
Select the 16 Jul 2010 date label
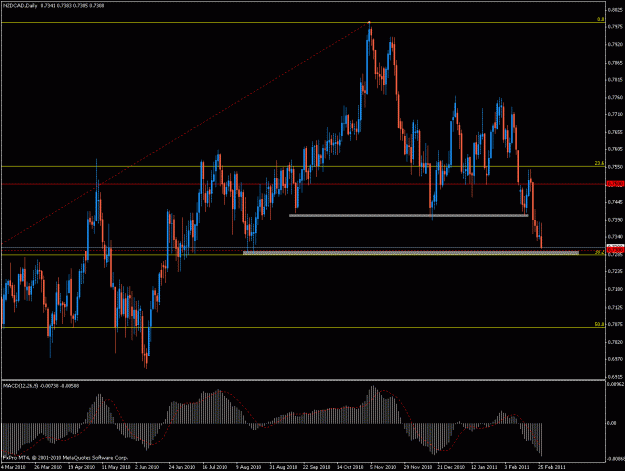tap(215, 467)
